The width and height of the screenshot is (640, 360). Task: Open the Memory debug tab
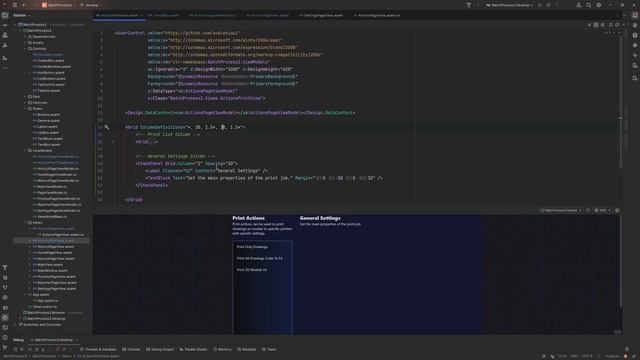pos(222,349)
